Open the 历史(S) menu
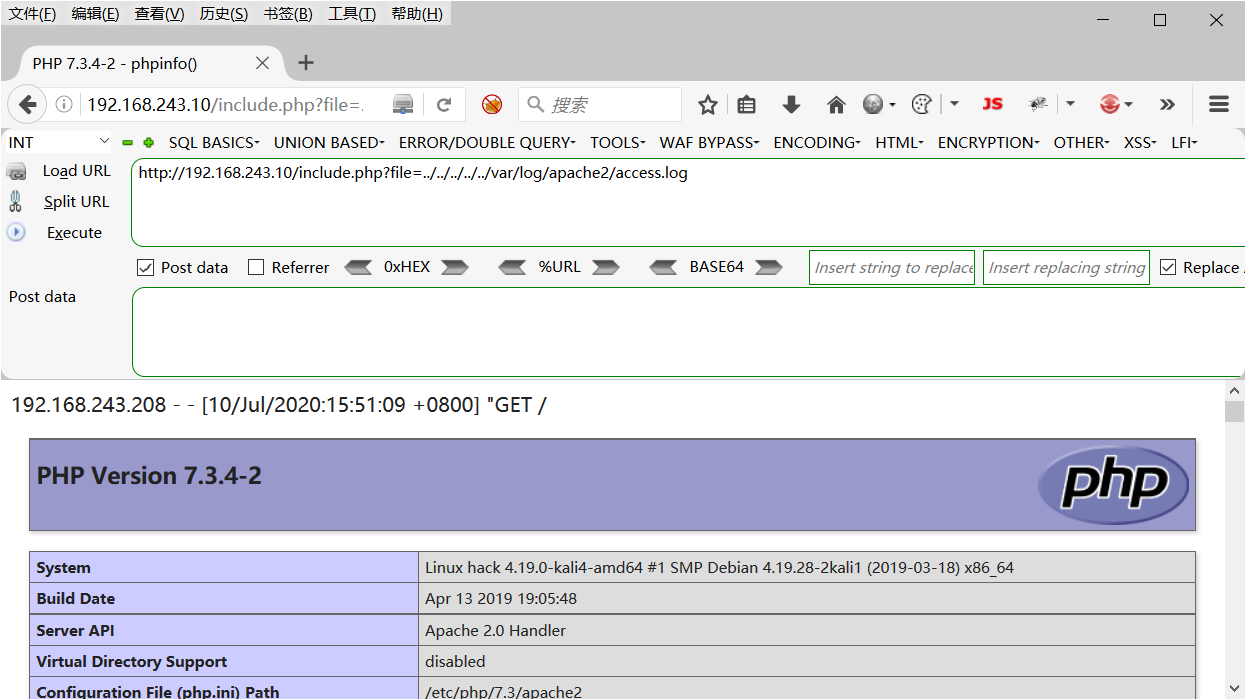Image resolution: width=1246 pixels, height=700 pixels. coord(224,14)
